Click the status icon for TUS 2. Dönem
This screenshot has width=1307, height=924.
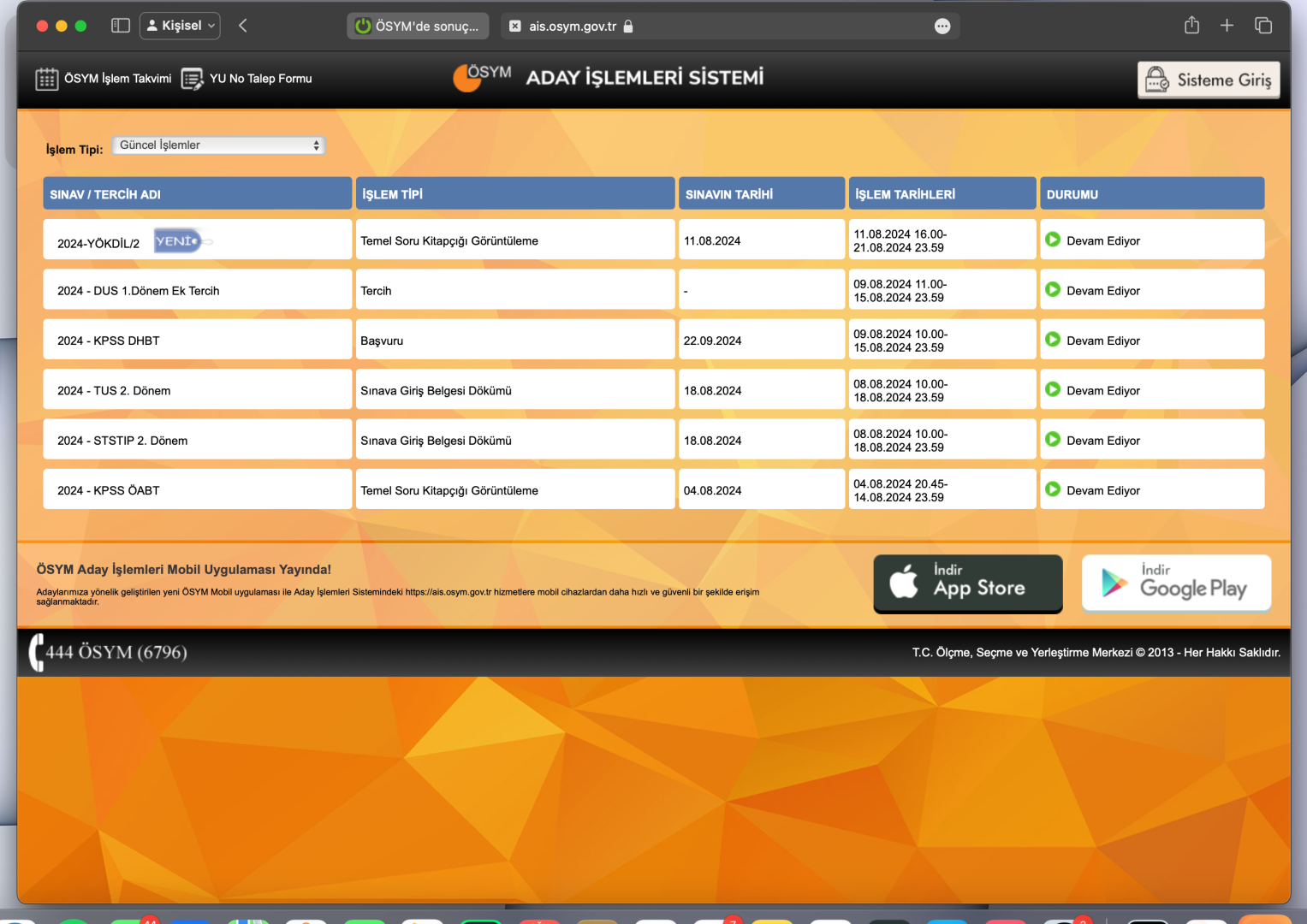[1053, 389]
